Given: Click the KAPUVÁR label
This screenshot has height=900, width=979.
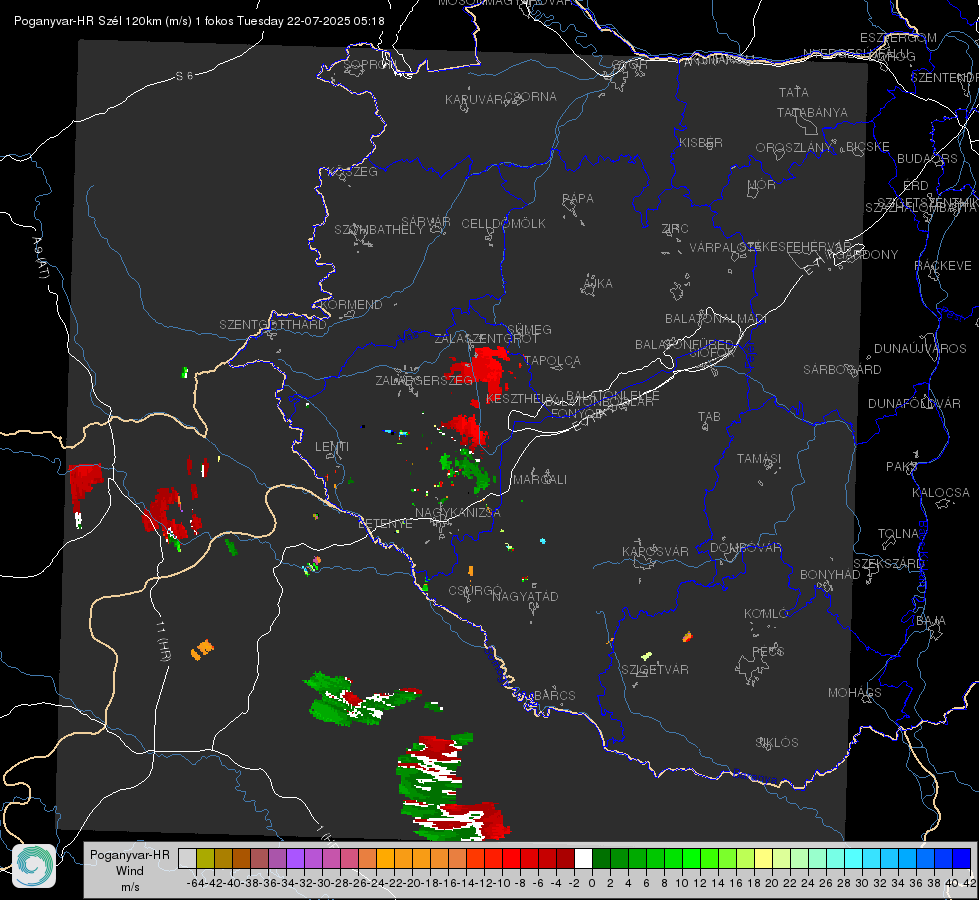Looking at the screenshot, I should (x=475, y=100).
